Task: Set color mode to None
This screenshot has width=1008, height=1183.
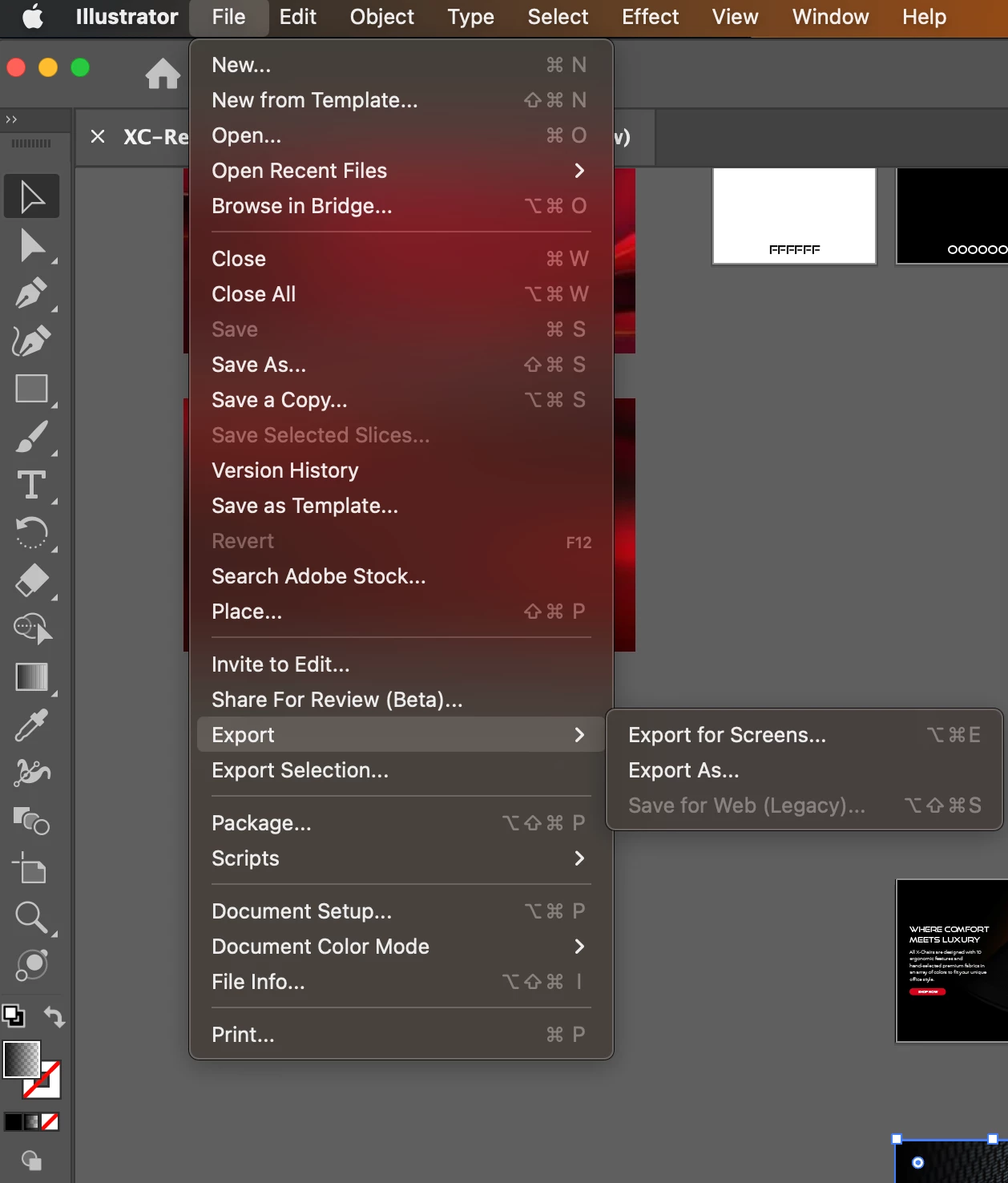Action: pyautogui.click(x=50, y=1121)
